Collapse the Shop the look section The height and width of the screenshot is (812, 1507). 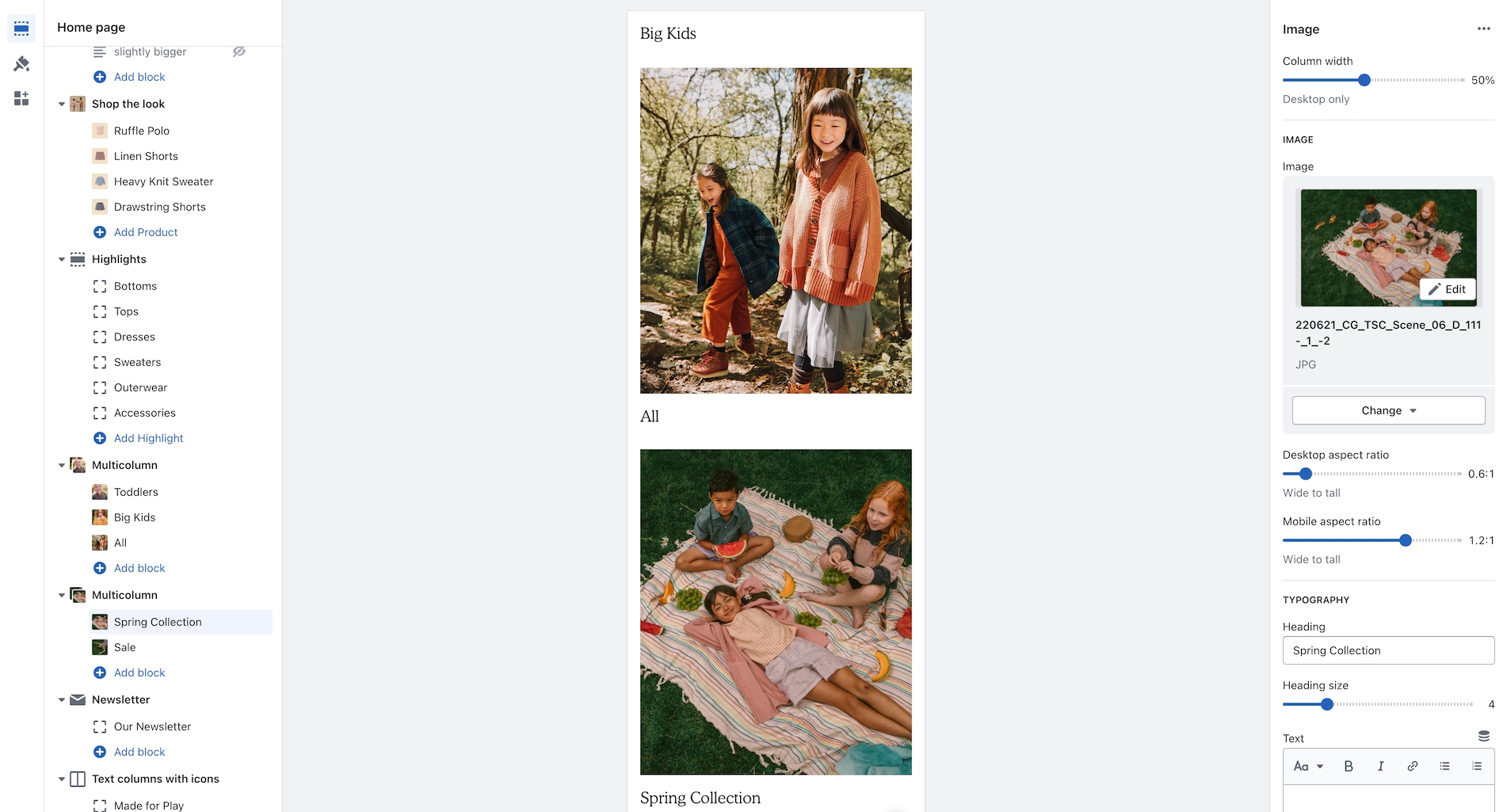pos(62,104)
